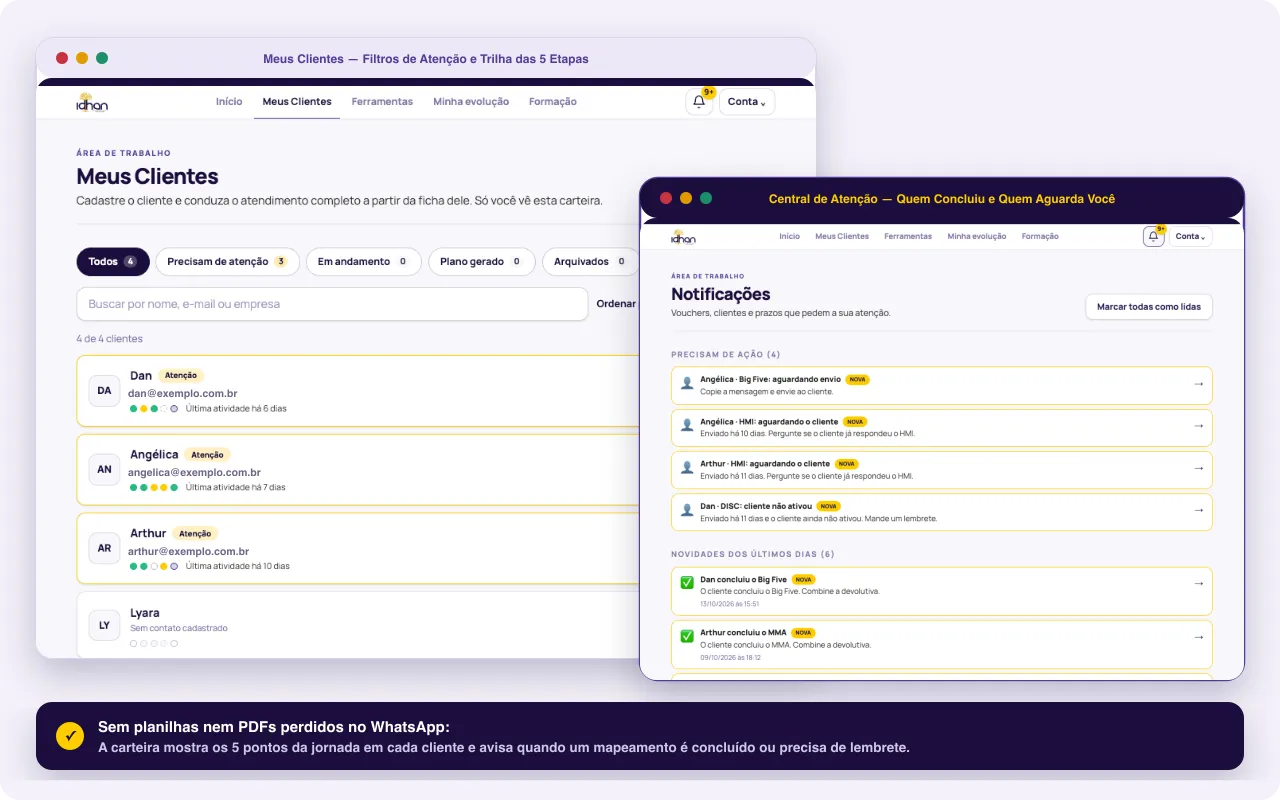Open Arthur HMI aguardando o cliente notification
The width and height of the screenshot is (1280, 800).
(x=942, y=469)
